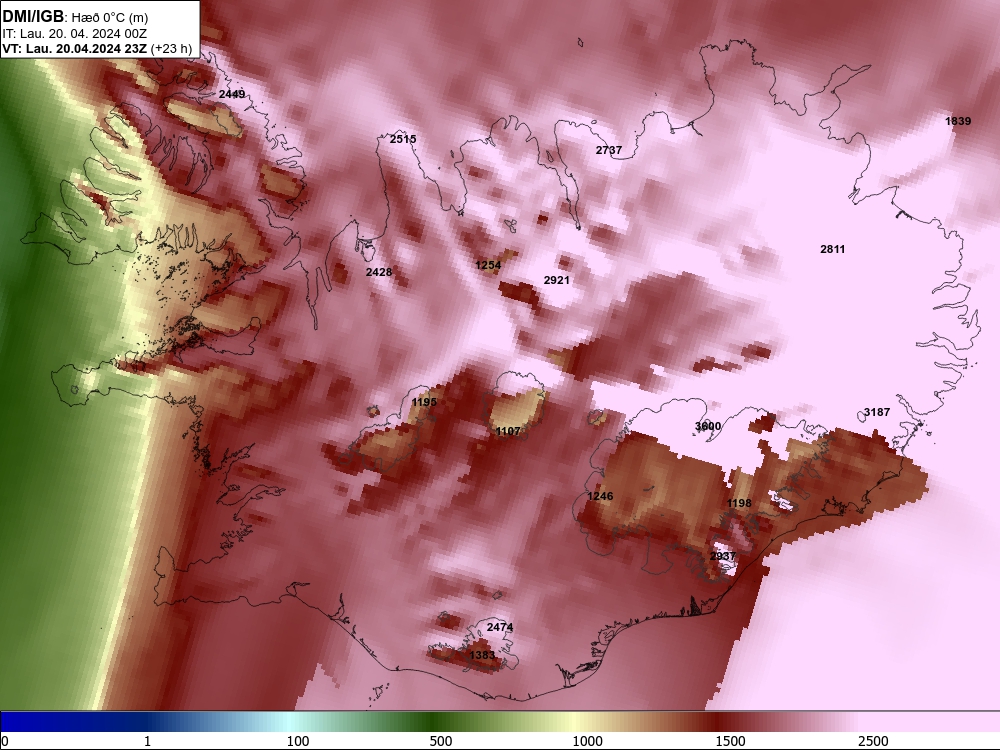Click the 1246 height value

click(600, 496)
